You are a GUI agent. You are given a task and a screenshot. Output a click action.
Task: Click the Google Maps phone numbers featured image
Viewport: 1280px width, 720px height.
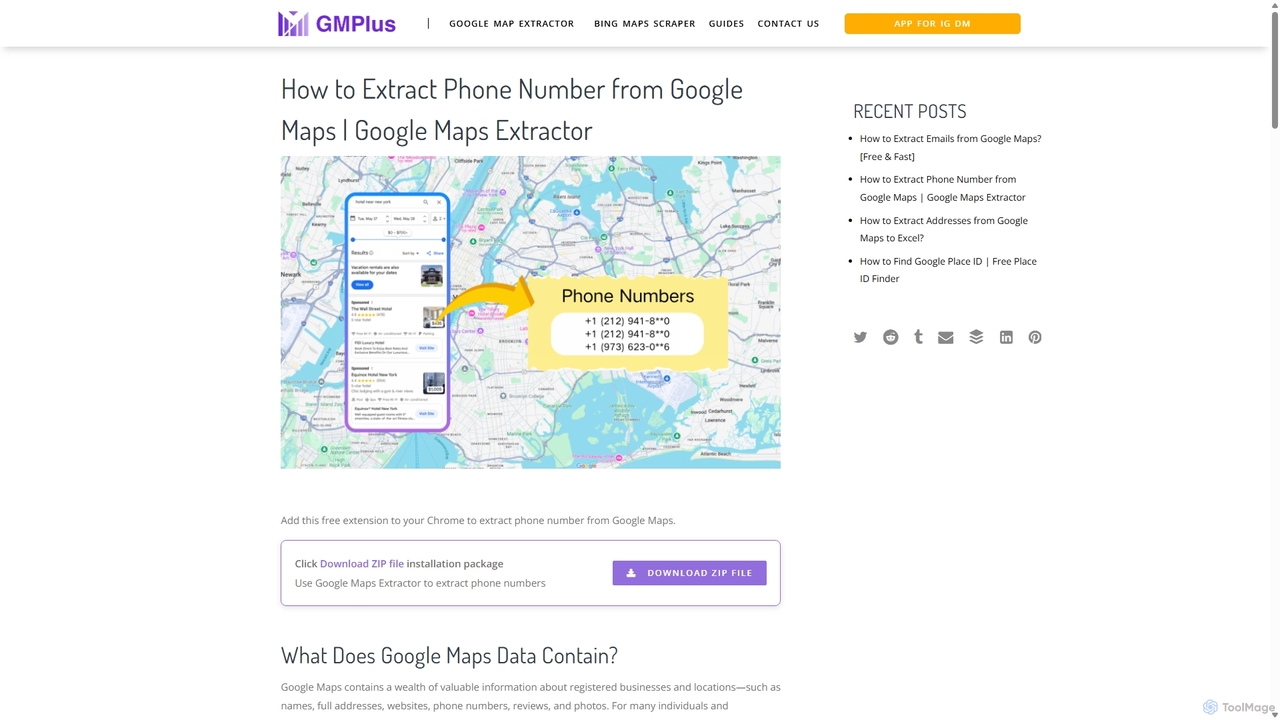click(x=530, y=312)
